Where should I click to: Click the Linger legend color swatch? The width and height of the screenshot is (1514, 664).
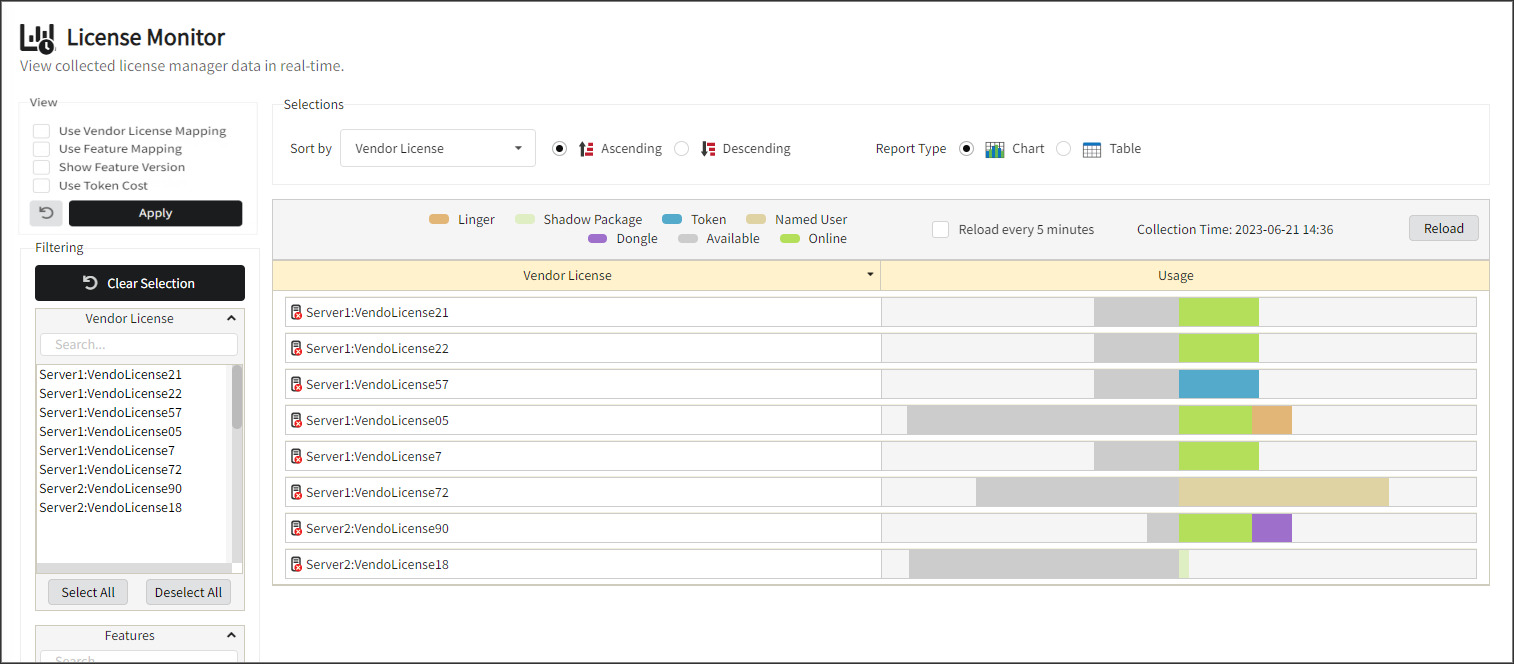439,219
